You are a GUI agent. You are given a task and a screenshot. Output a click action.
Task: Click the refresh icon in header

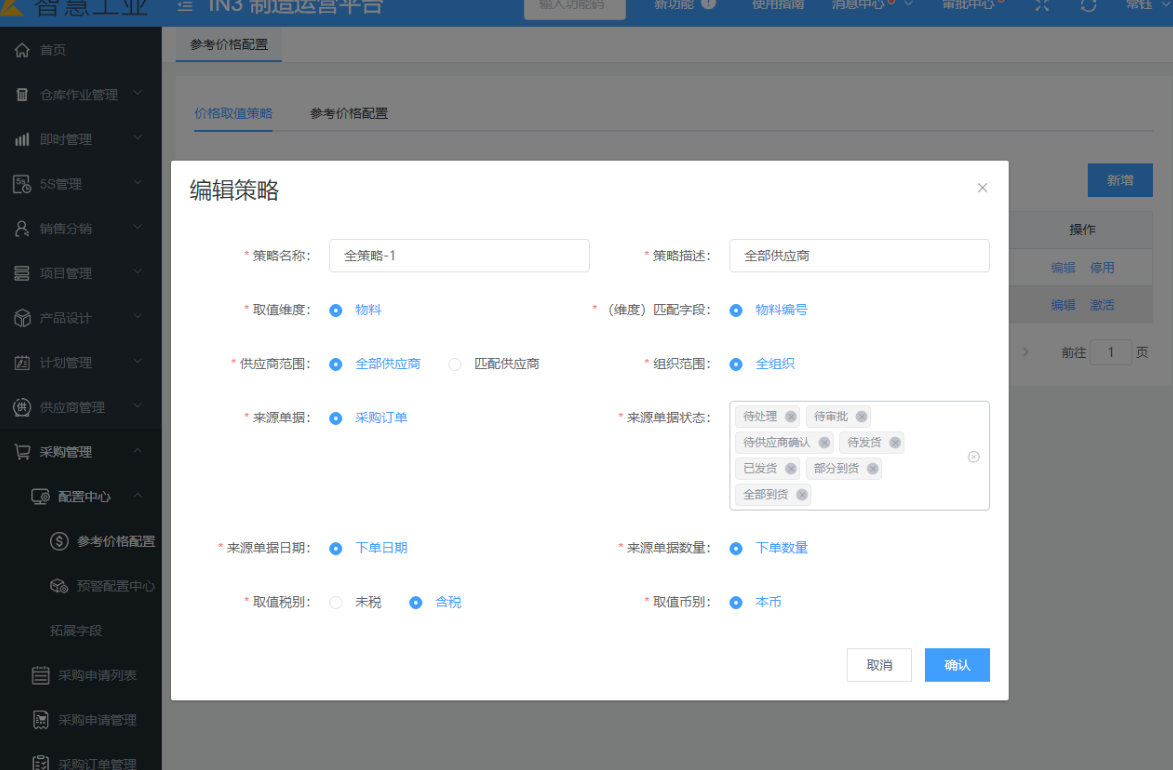1089,5
